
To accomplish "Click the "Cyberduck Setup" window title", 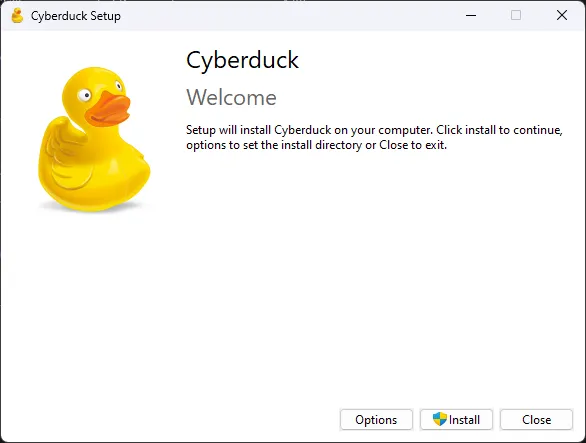I will (x=76, y=16).
